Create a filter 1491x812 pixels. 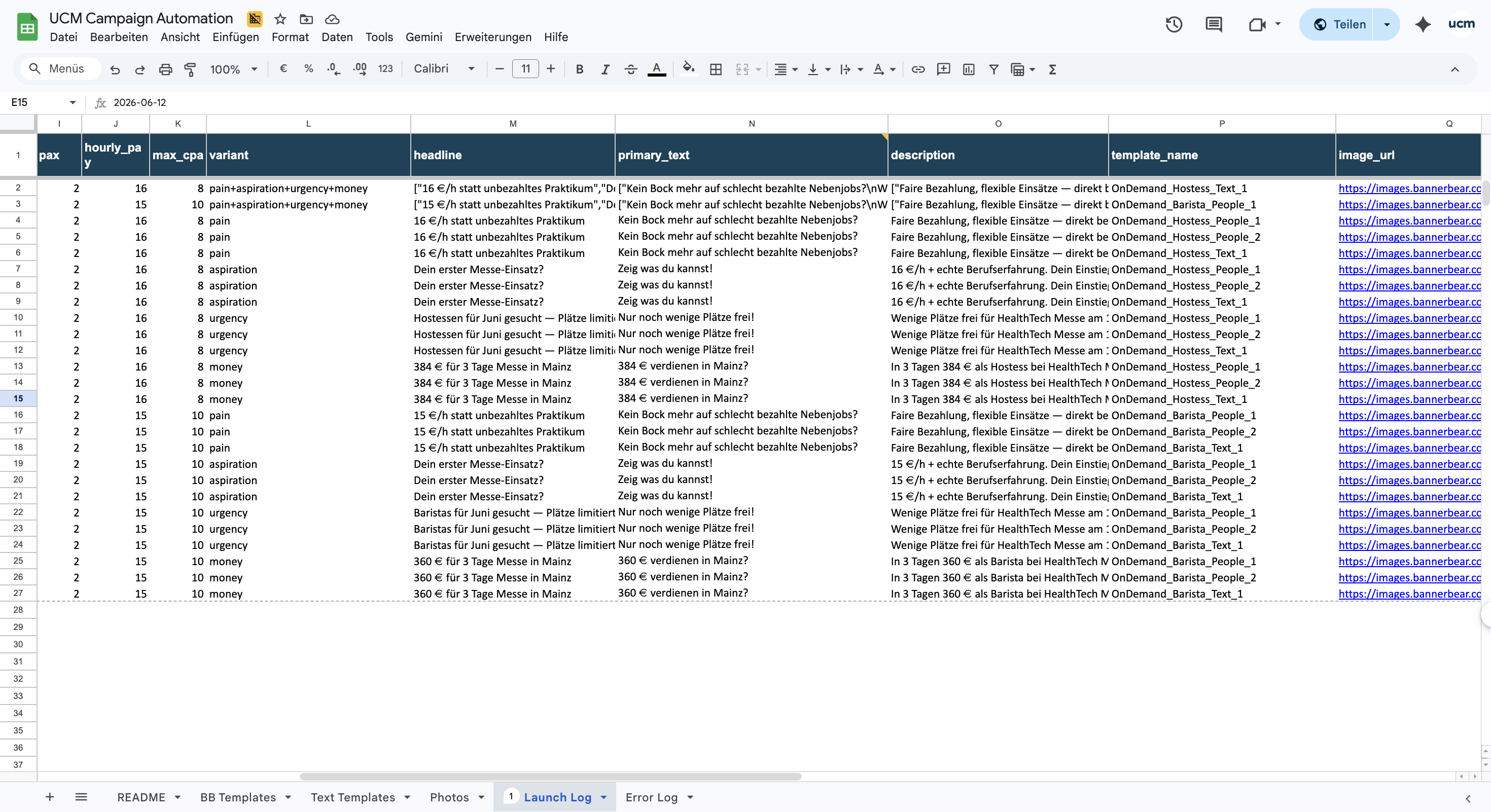point(994,69)
